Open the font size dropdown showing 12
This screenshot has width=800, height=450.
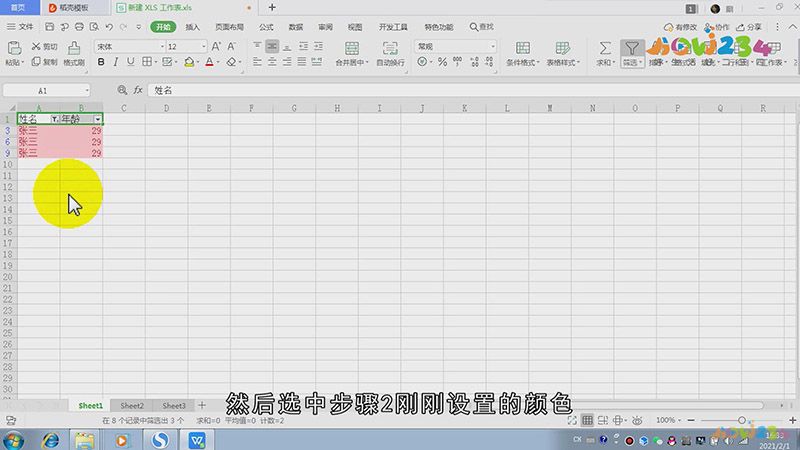(x=204, y=46)
